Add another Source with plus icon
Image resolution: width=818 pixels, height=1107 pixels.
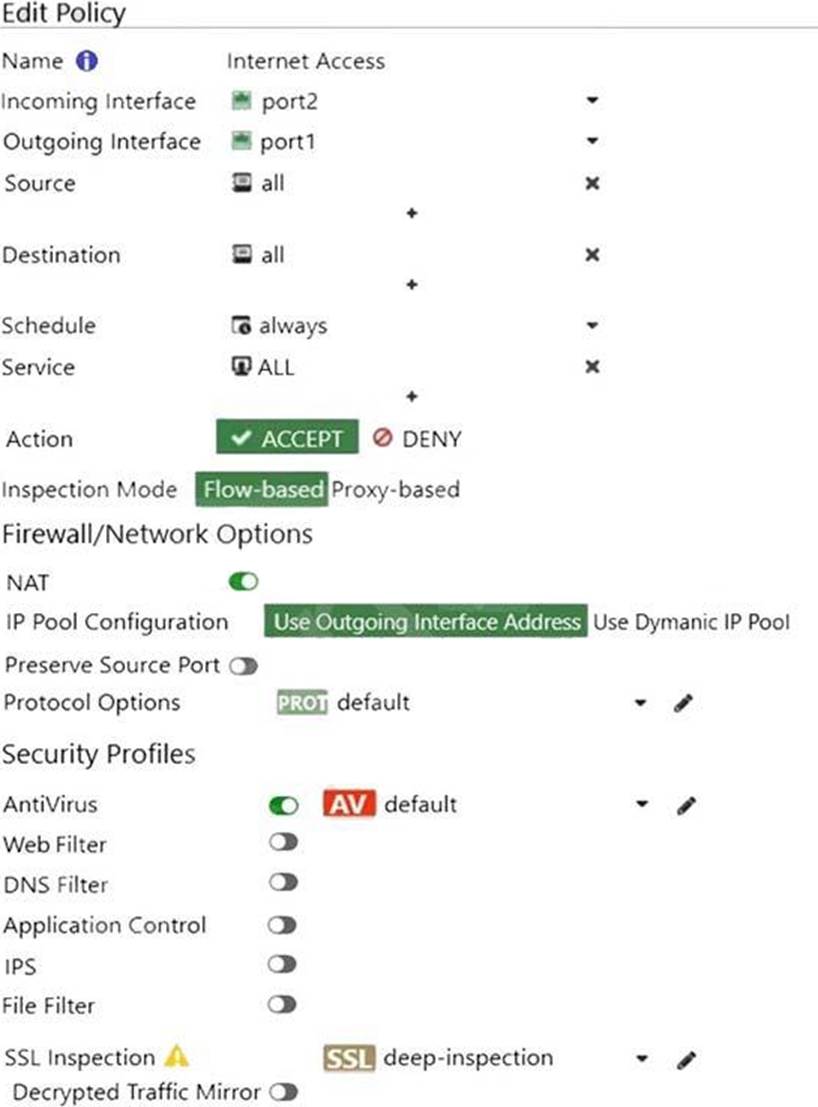pyautogui.click(x=411, y=214)
